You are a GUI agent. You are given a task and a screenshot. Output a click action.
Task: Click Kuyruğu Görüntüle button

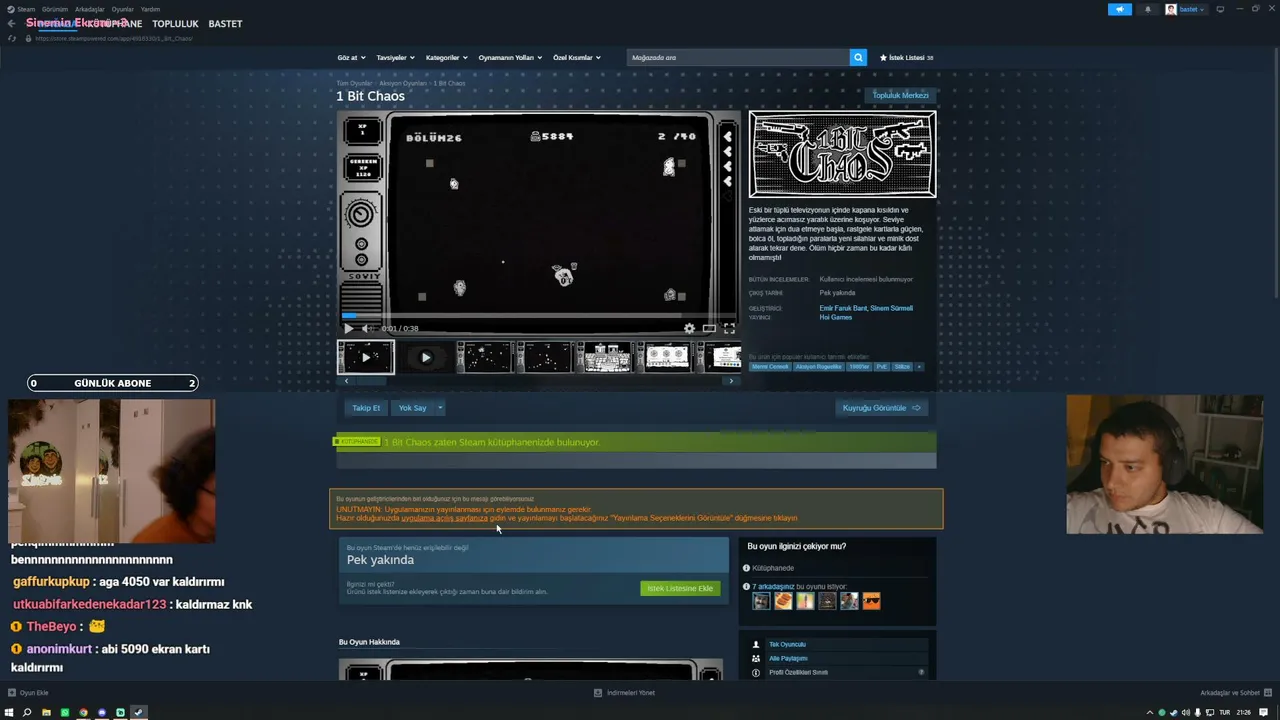click(x=881, y=408)
